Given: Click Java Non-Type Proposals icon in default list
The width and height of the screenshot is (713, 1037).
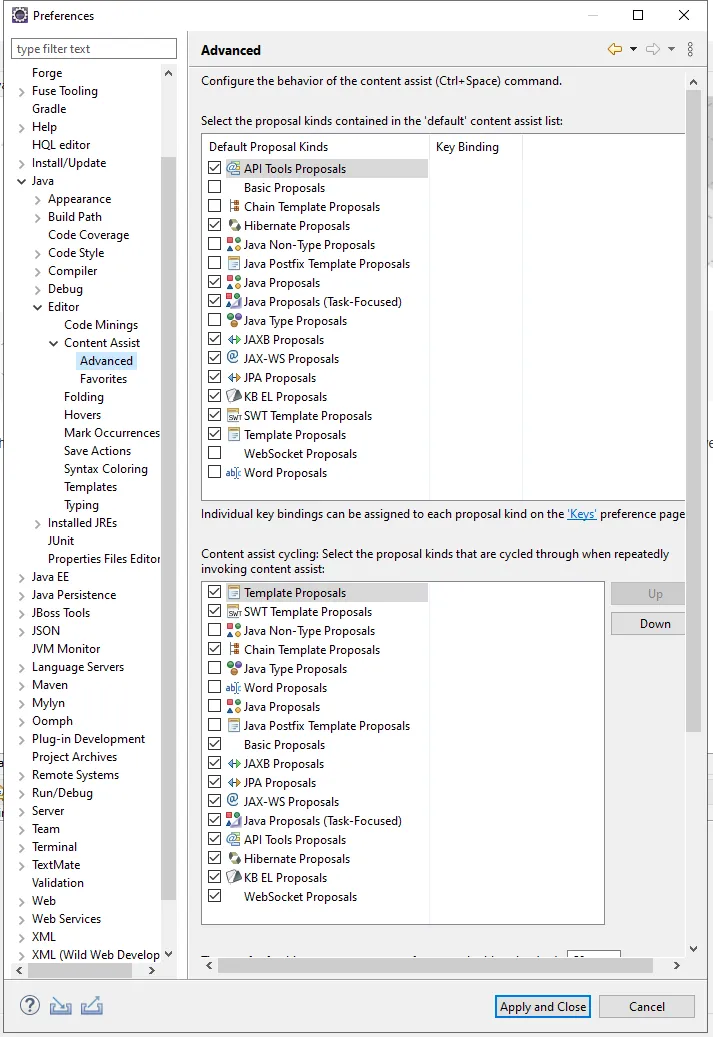Looking at the screenshot, I should (x=233, y=245).
